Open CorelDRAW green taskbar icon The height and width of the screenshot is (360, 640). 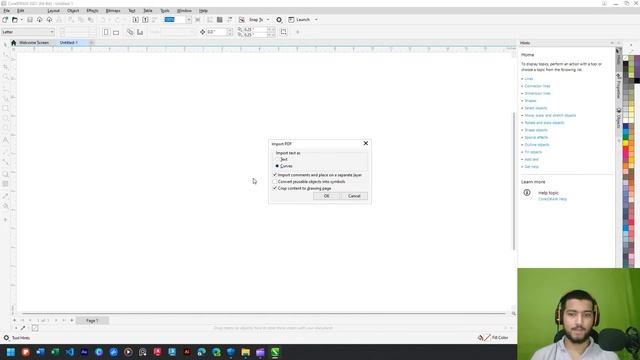click(275, 352)
